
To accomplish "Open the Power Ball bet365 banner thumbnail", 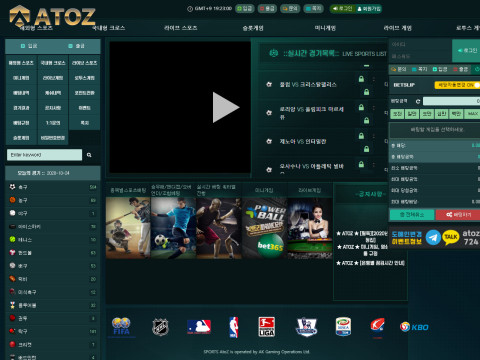I will click(x=264, y=228).
